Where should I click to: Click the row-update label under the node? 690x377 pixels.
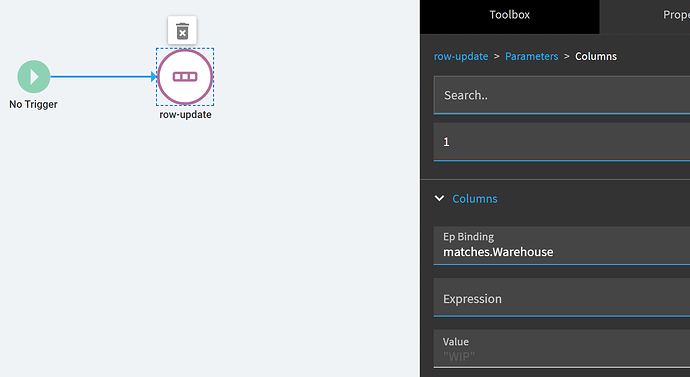[x=185, y=114]
